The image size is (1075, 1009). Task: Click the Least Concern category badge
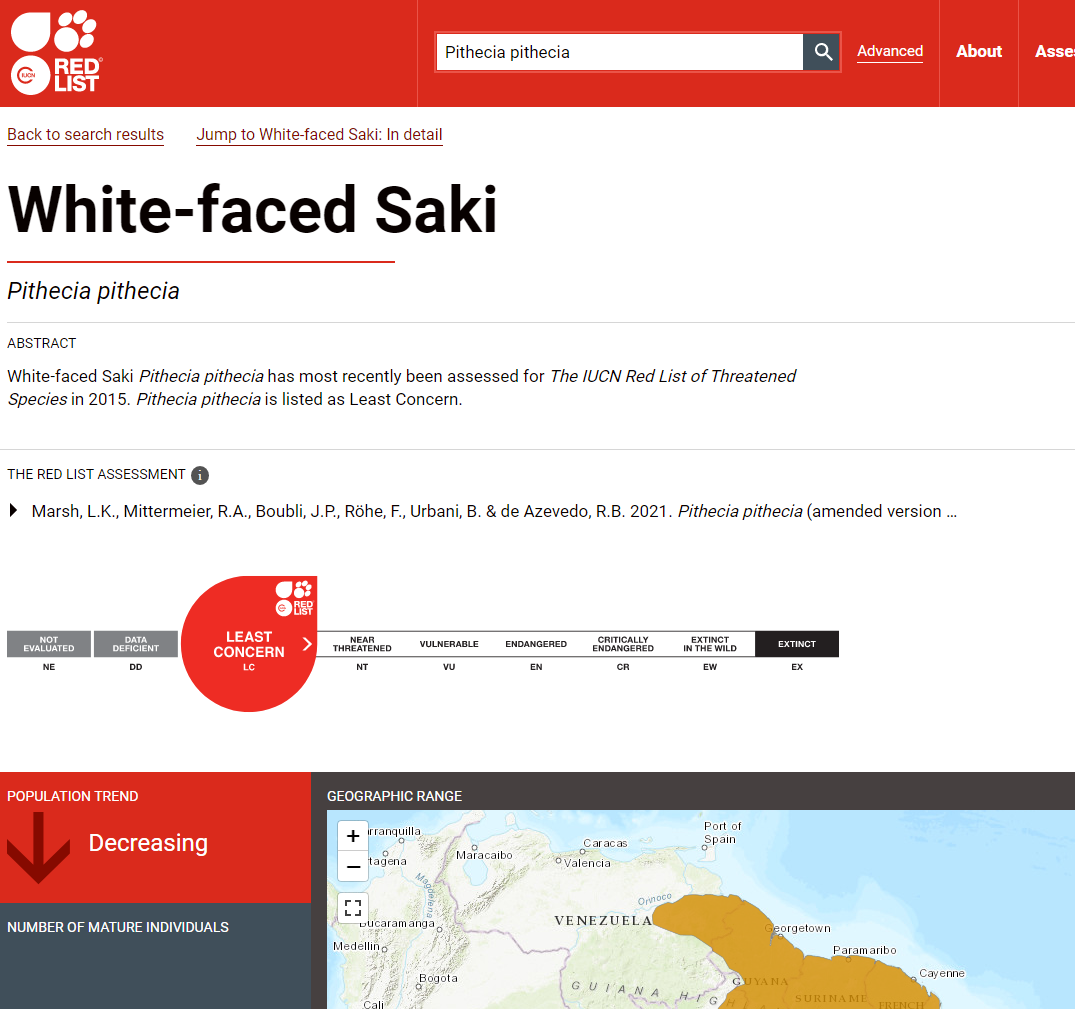pos(249,644)
